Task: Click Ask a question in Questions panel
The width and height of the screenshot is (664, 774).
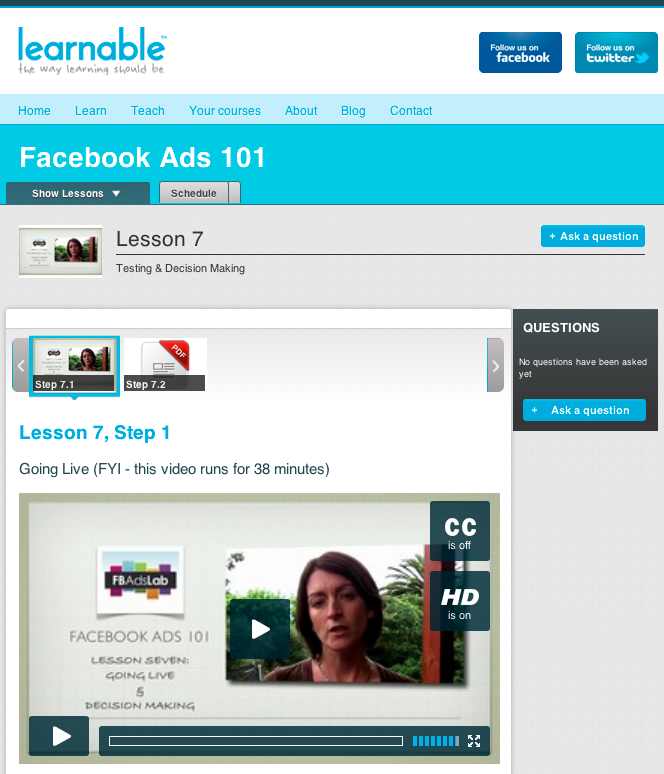Action: pos(585,410)
